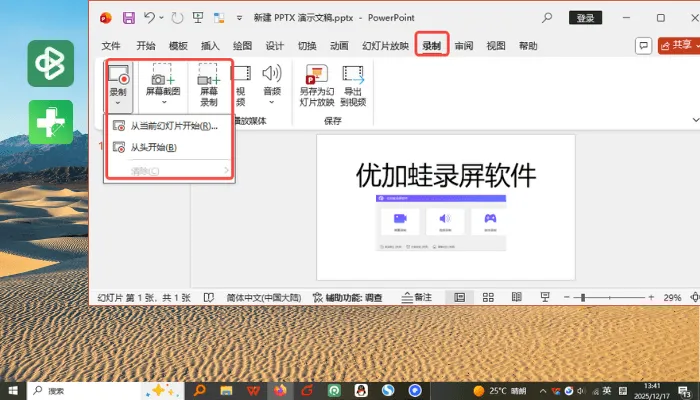Image resolution: width=700 pixels, height=400 pixels.
Task: Open the green plus desktop app icon
Action: point(51,122)
